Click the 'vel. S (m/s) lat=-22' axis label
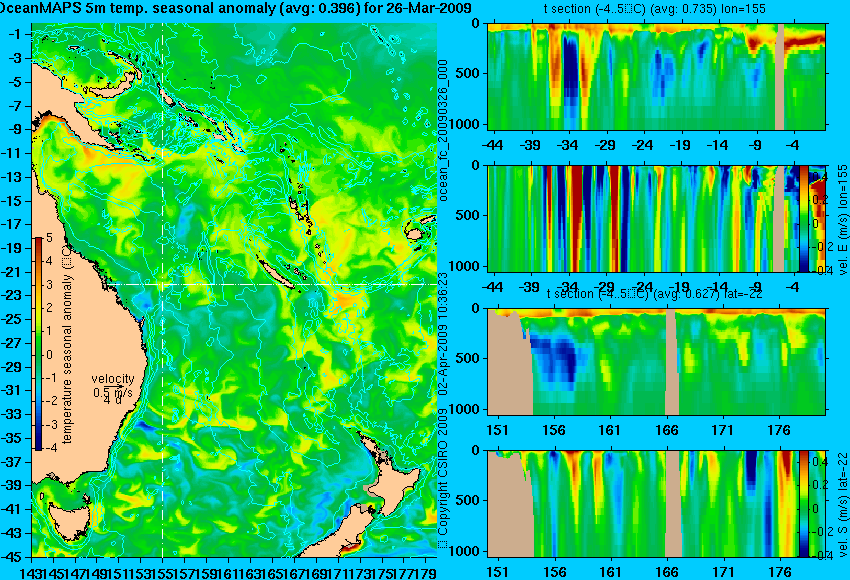850x580 pixels. pyautogui.click(x=843, y=504)
